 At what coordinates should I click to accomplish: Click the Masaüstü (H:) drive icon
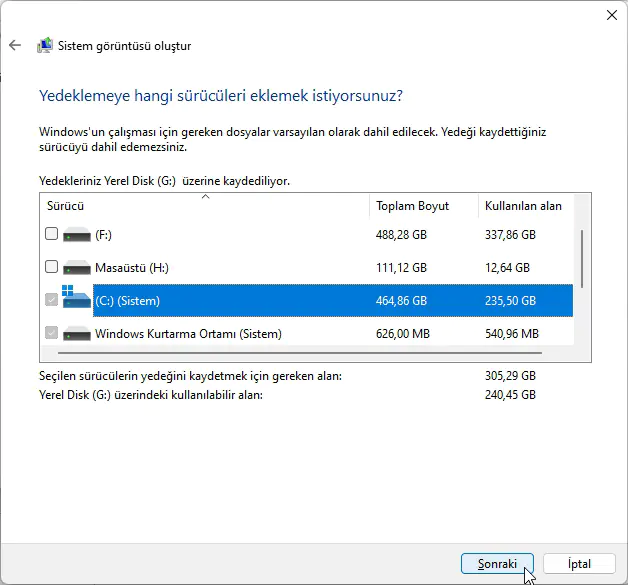tap(77, 267)
